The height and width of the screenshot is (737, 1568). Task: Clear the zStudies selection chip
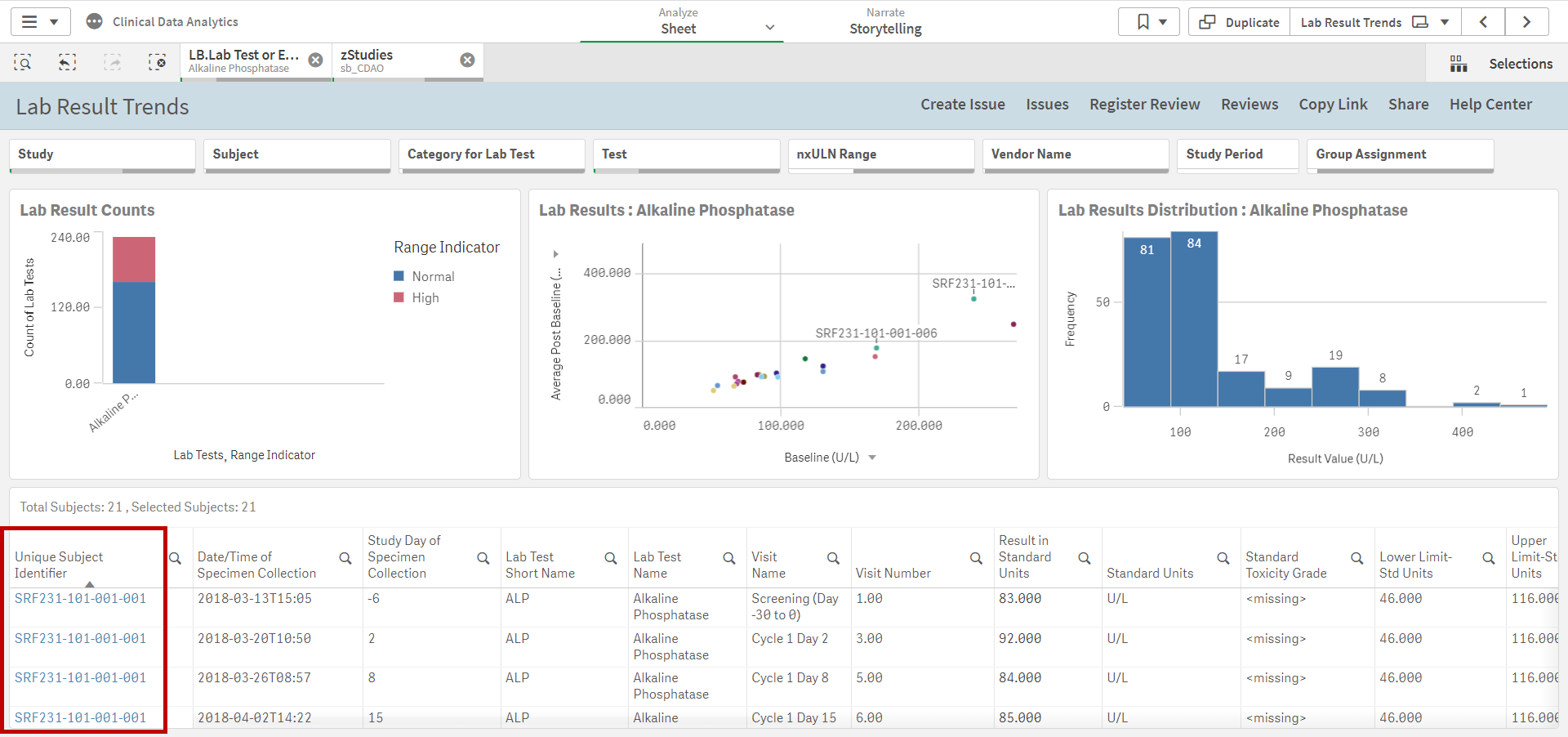point(467,60)
